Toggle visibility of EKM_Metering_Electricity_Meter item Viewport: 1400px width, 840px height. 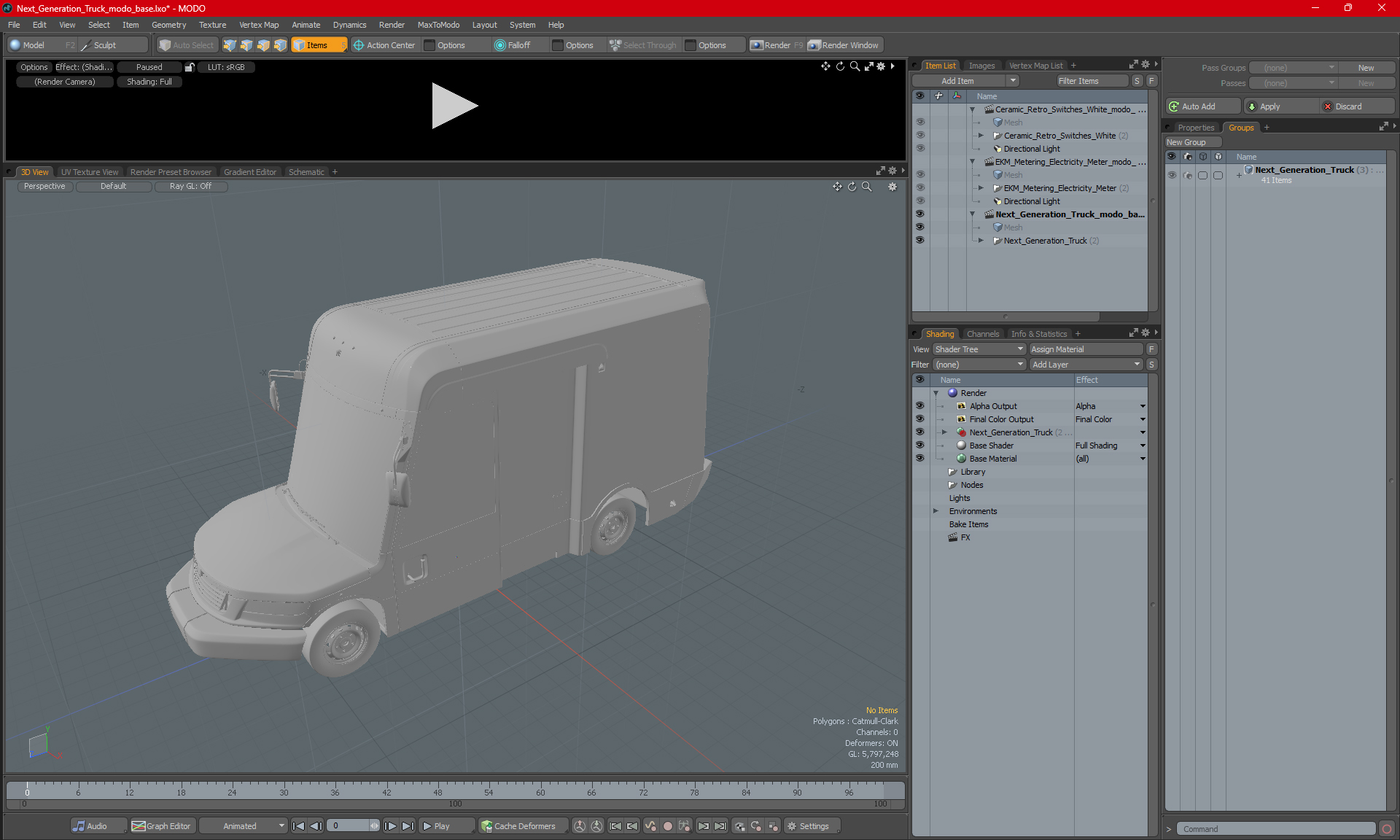(920, 188)
